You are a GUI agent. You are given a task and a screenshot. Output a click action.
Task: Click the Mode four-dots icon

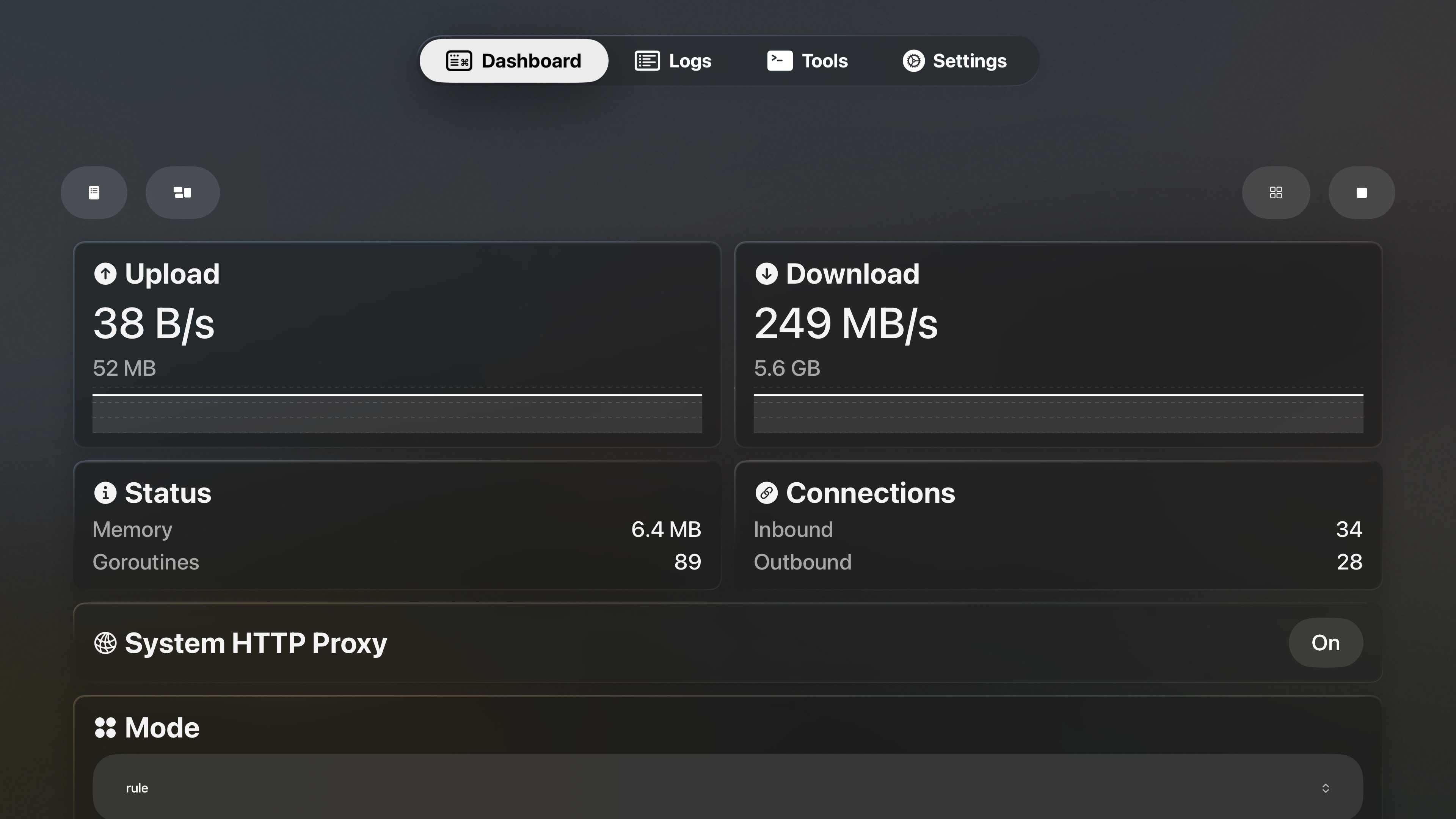click(x=105, y=728)
